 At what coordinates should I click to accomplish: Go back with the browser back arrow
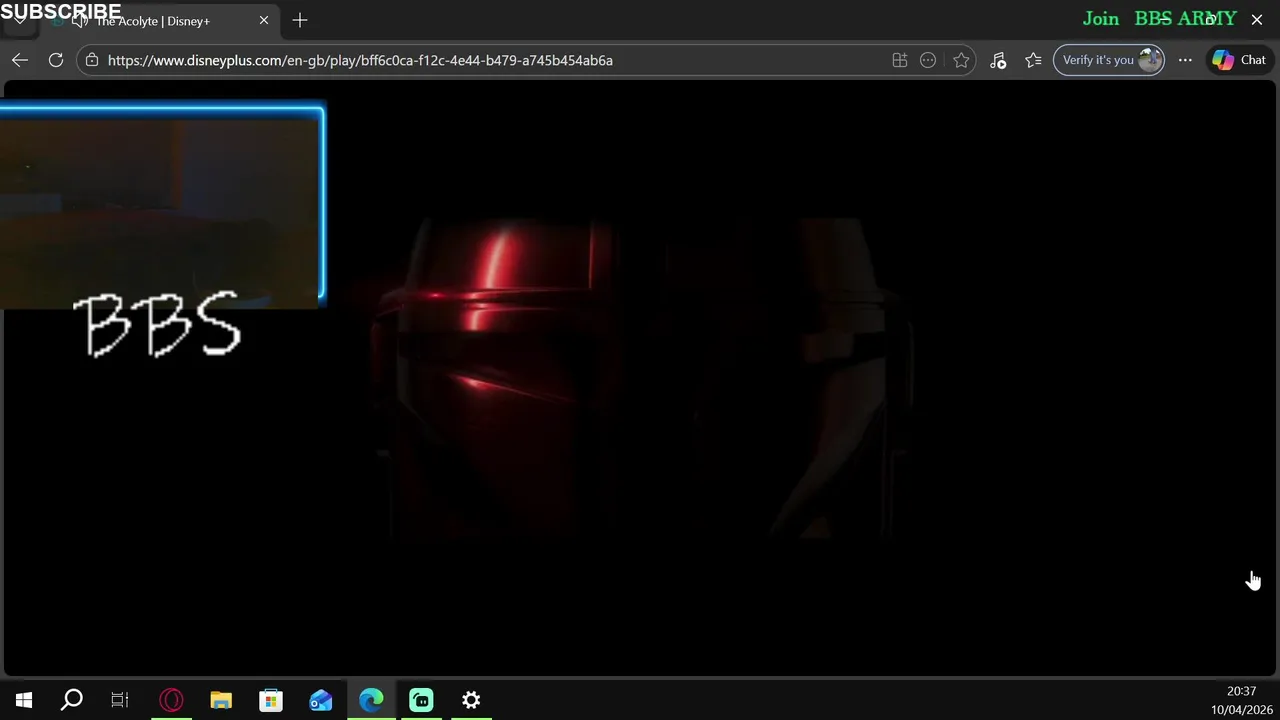[20, 60]
